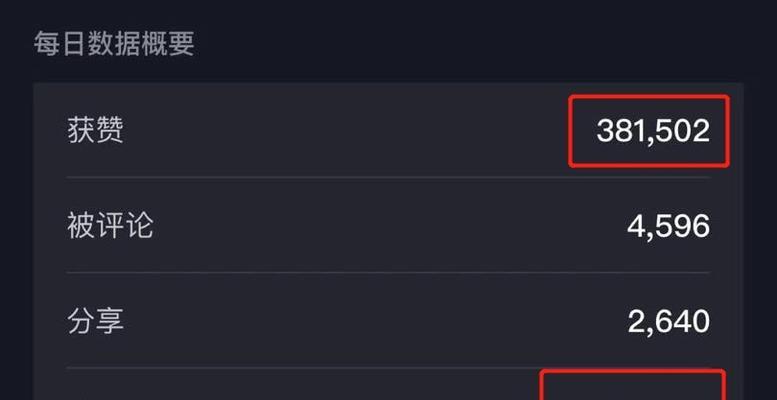Click the top red border of the 381,502 highlight box
777x400 pixels.
[x=649, y=97]
